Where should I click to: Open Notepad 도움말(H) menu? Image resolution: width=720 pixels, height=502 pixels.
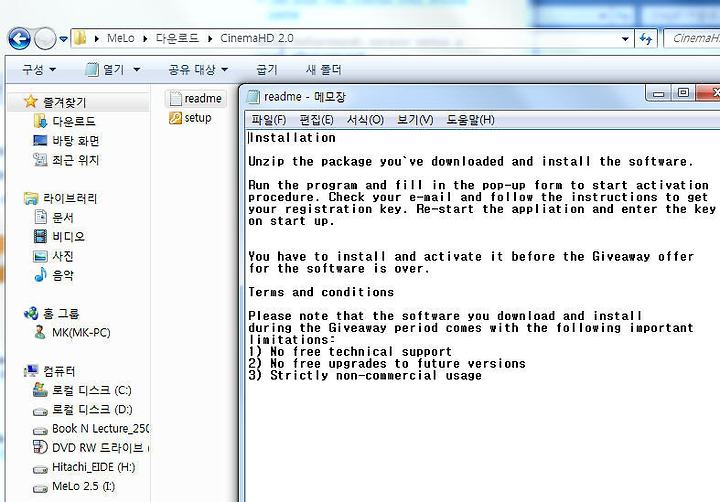tap(470, 120)
